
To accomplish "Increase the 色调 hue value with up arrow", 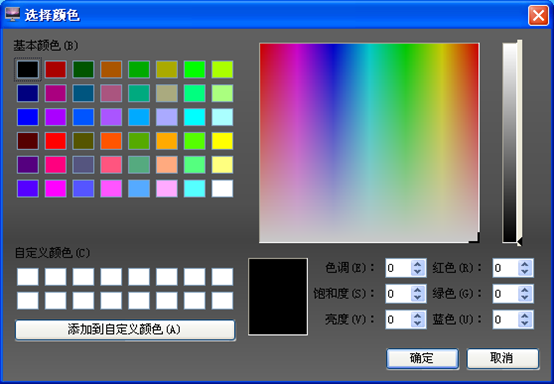I will click(x=418, y=264).
